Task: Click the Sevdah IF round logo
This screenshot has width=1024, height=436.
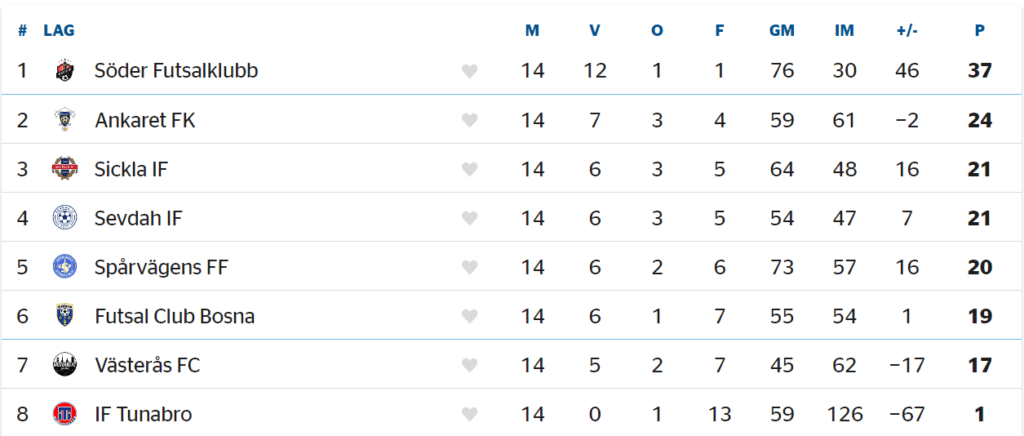Action: 64,218
